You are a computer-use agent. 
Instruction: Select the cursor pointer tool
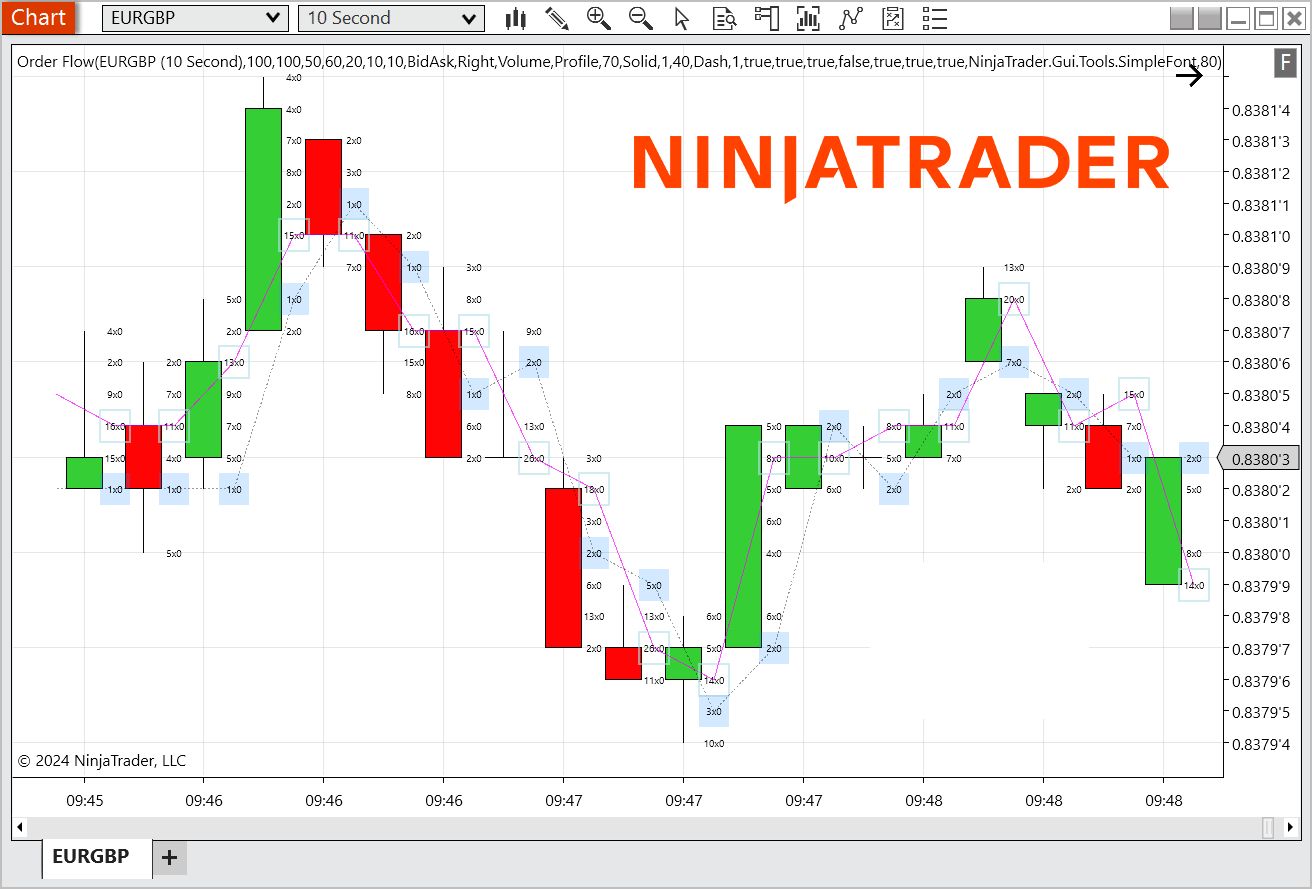pos(682,18)
